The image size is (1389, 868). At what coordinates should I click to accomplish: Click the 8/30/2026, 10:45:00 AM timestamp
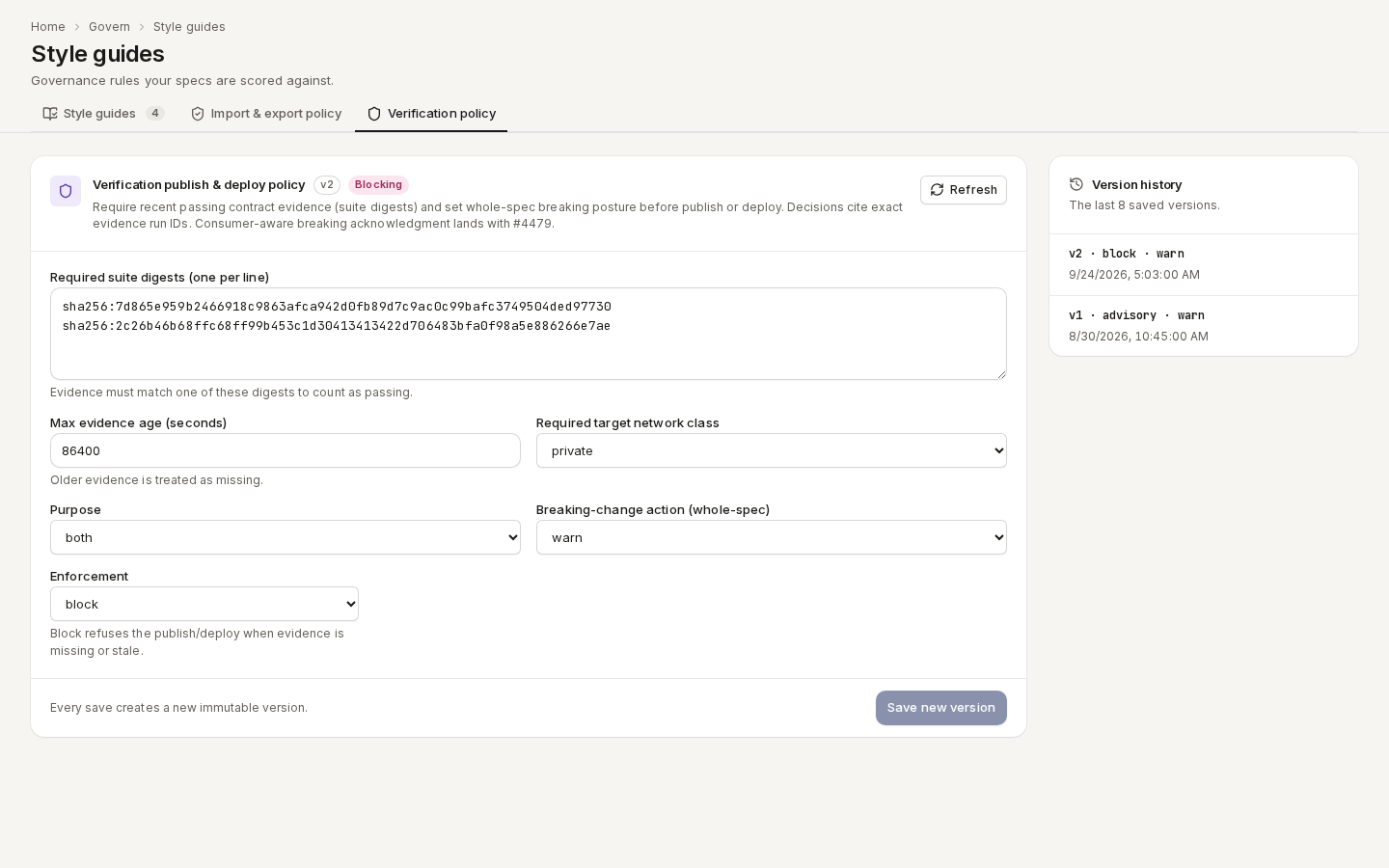(x=1138, y=337)
